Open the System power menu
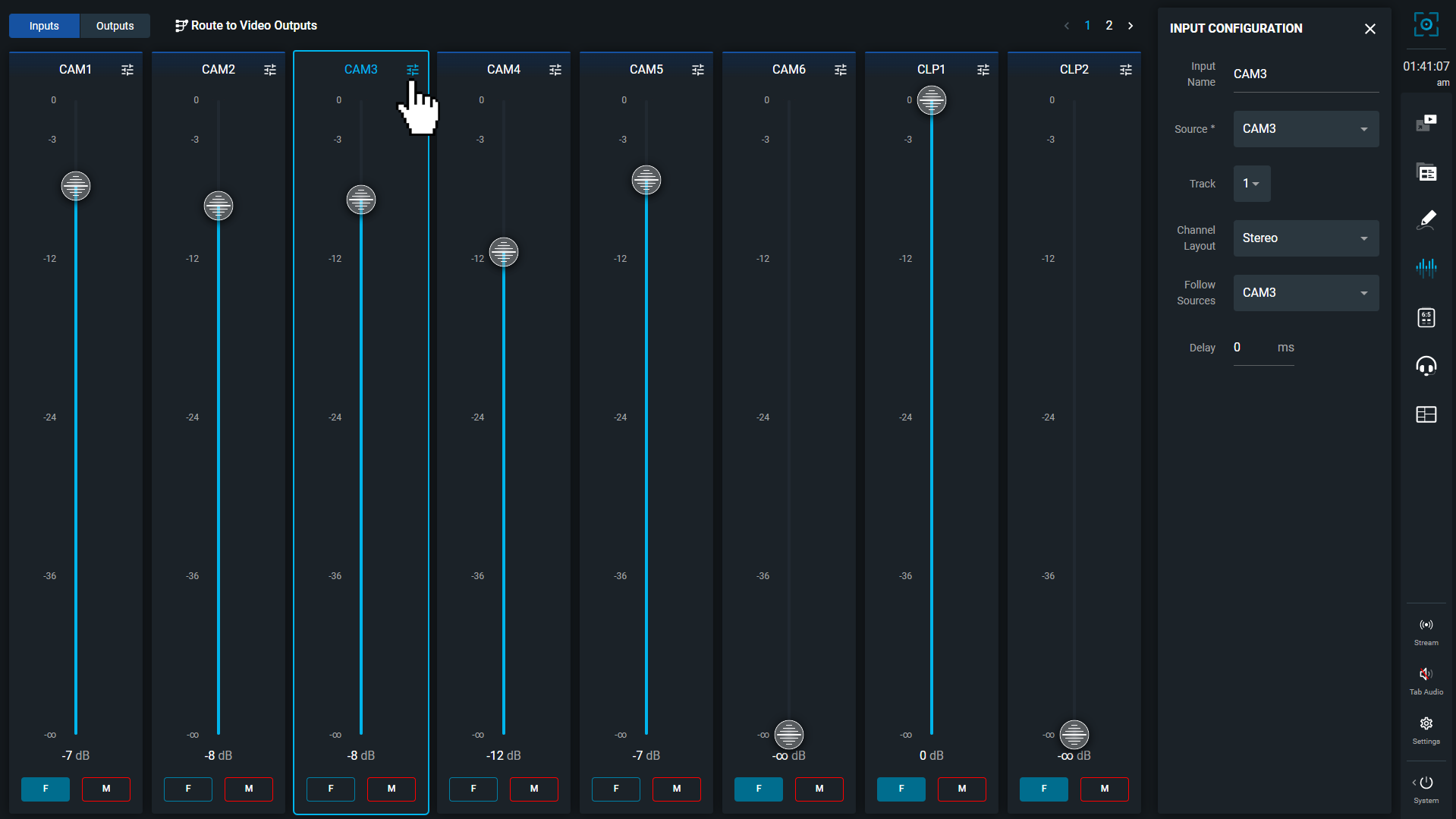Screen dimensions: 1456x819 (x=1425, y=782)
